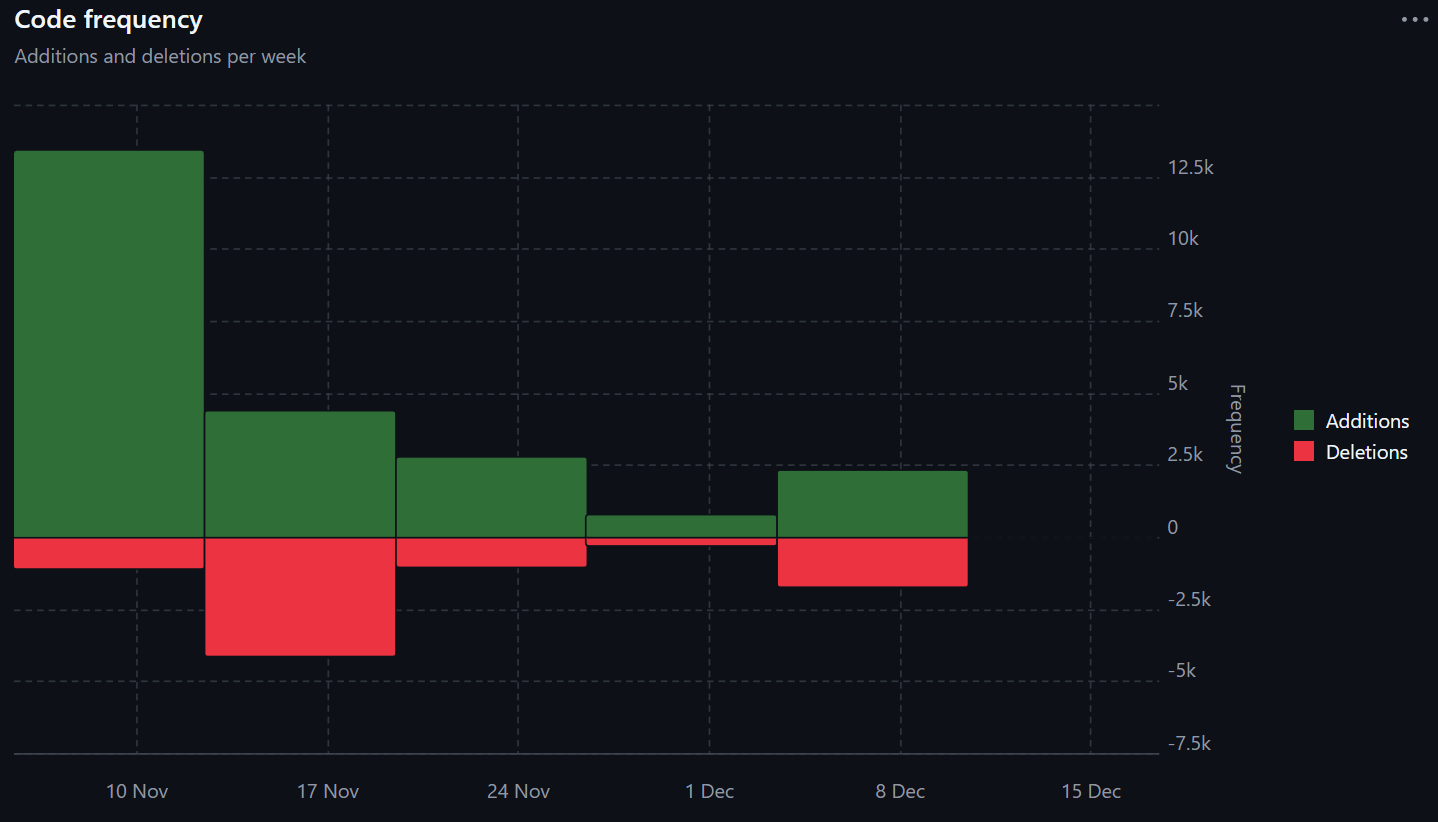This screenshot has height=822, width=1438.
Task: Click the 15 Dec x-axis label
Action: (x=1090, y=791)
